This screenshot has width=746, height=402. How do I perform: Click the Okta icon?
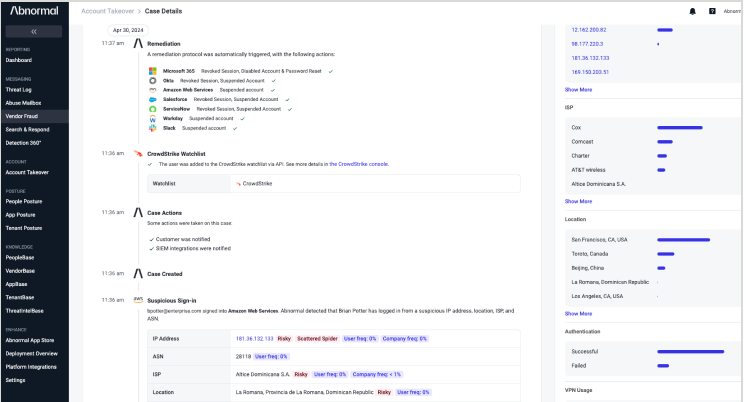[x=153, y=80]
